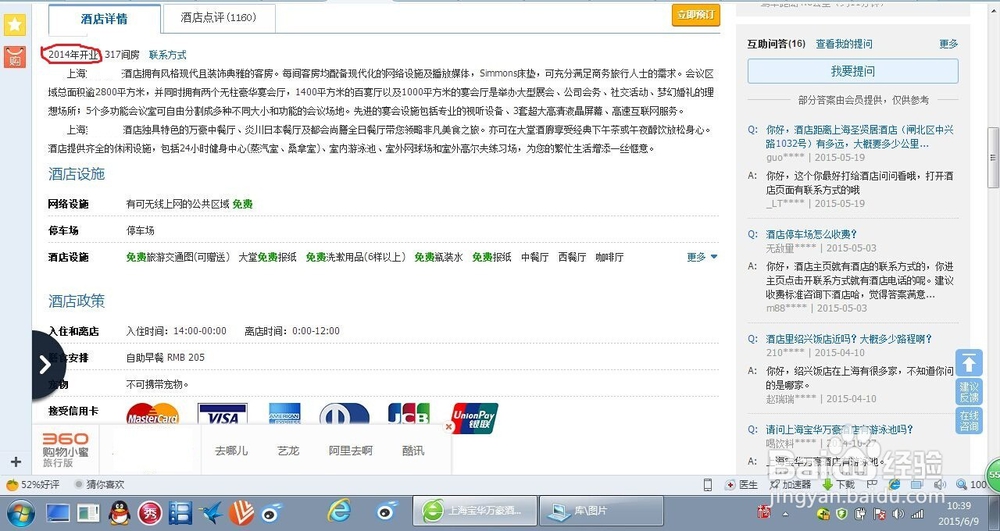Open the orange shopping bag sidebar icon
The width and height of the screenshot is (1000, 531).
(15, 56)
